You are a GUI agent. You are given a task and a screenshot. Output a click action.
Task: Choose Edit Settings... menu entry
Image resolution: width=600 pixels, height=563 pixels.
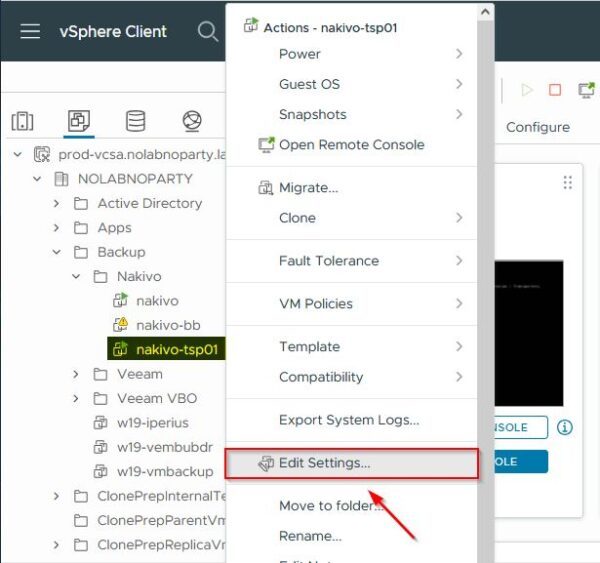pyautogui.click(x=351, y=463)
